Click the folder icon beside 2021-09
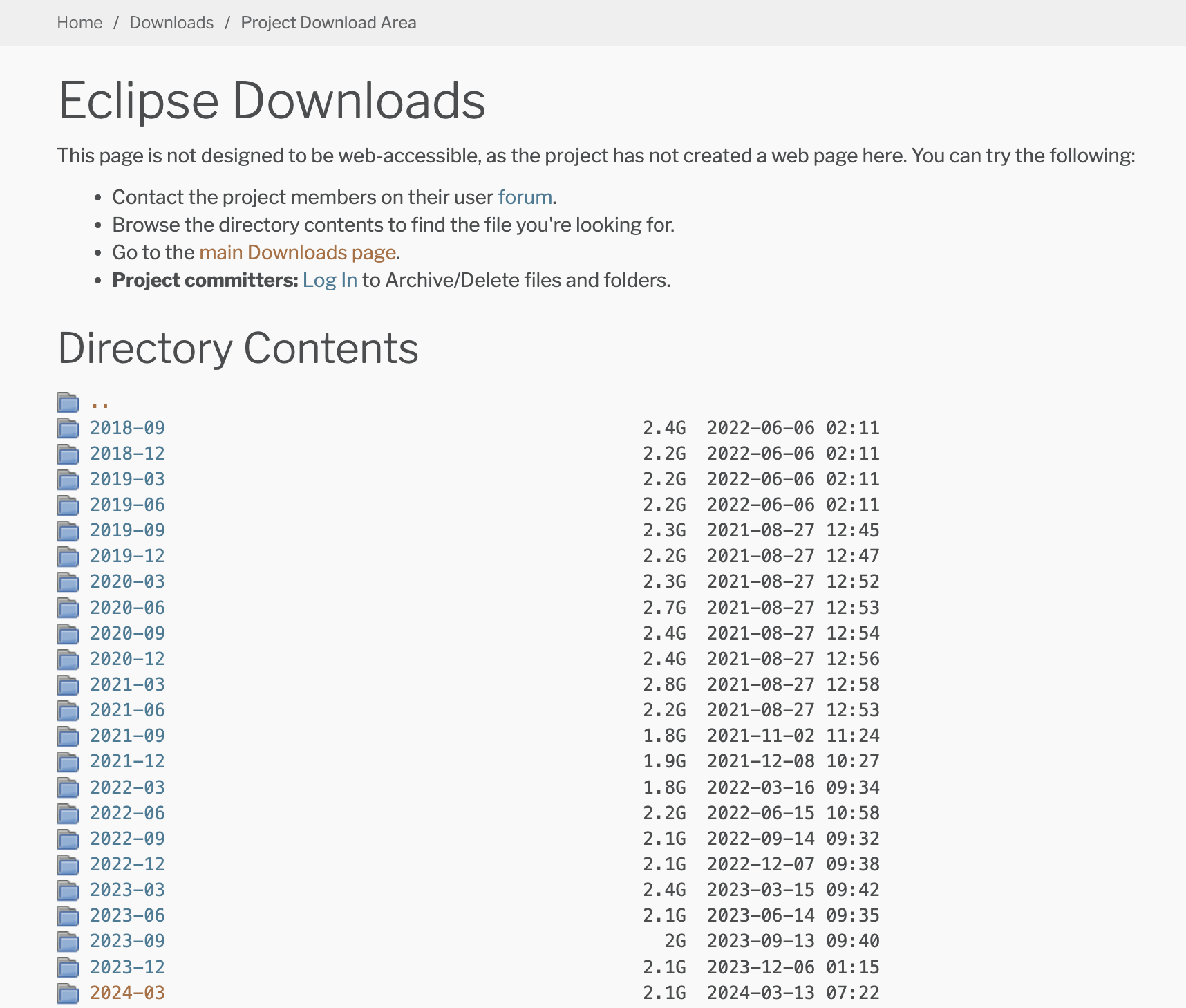1186x1008 pixels. coord(68,736)
